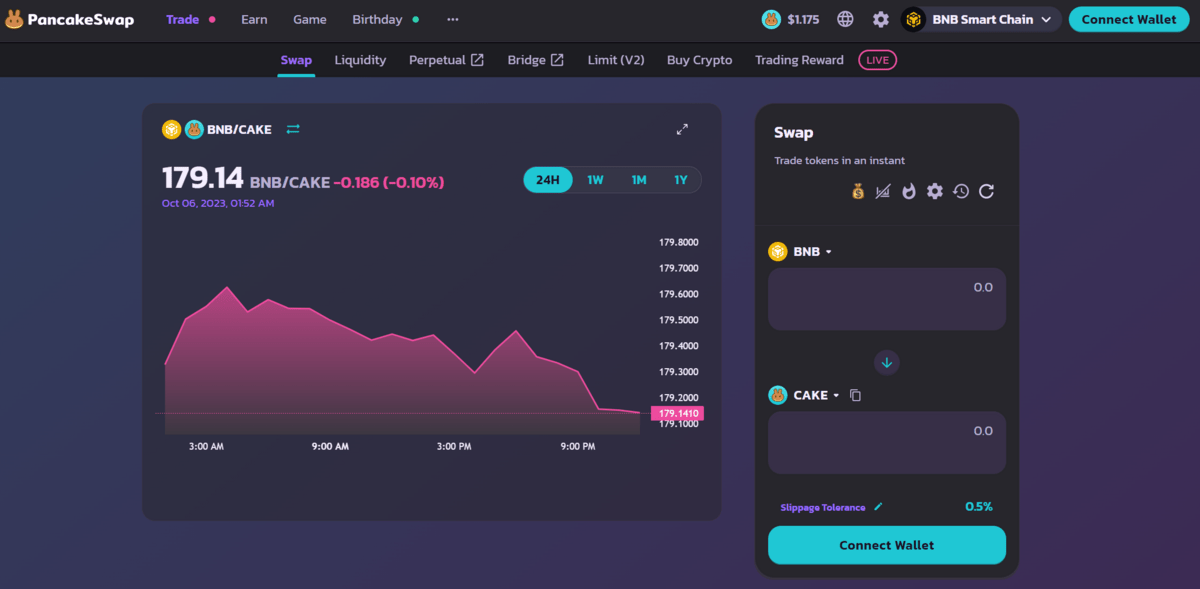Click Connect Wallet in the top bar
1200x589 pixels.
click(x=1129, y=19)
